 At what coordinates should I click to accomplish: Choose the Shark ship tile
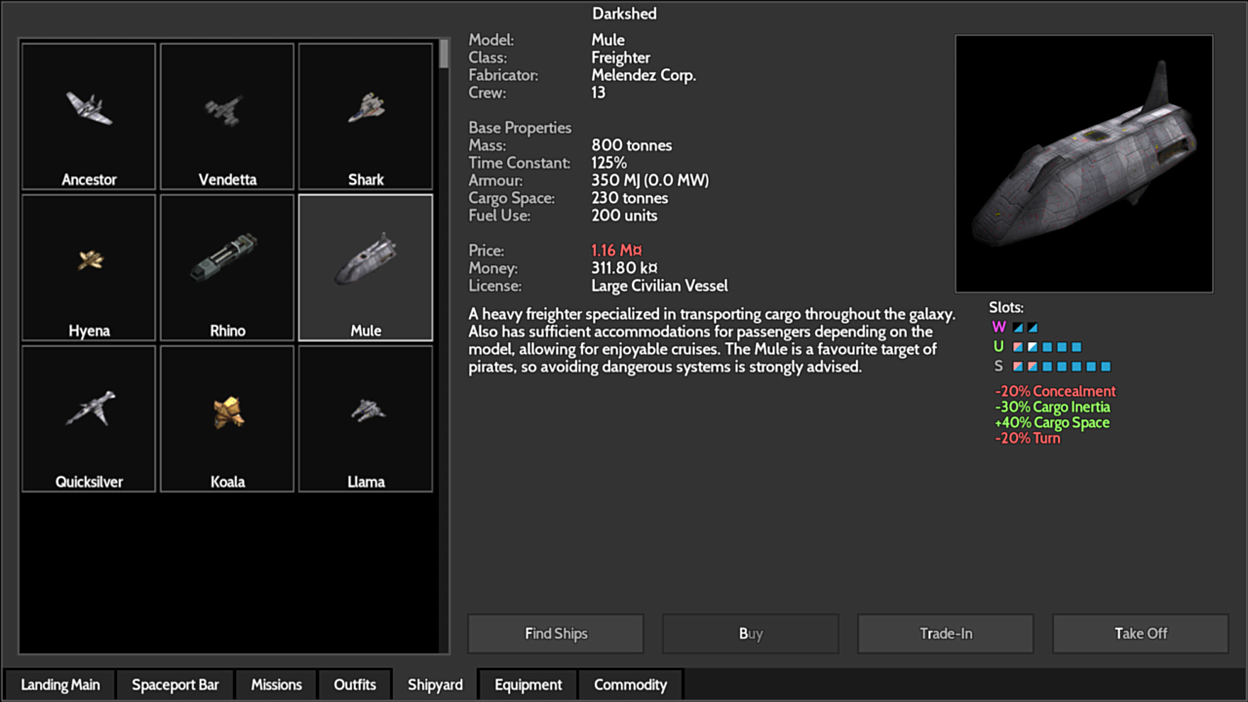coord(366,116)
